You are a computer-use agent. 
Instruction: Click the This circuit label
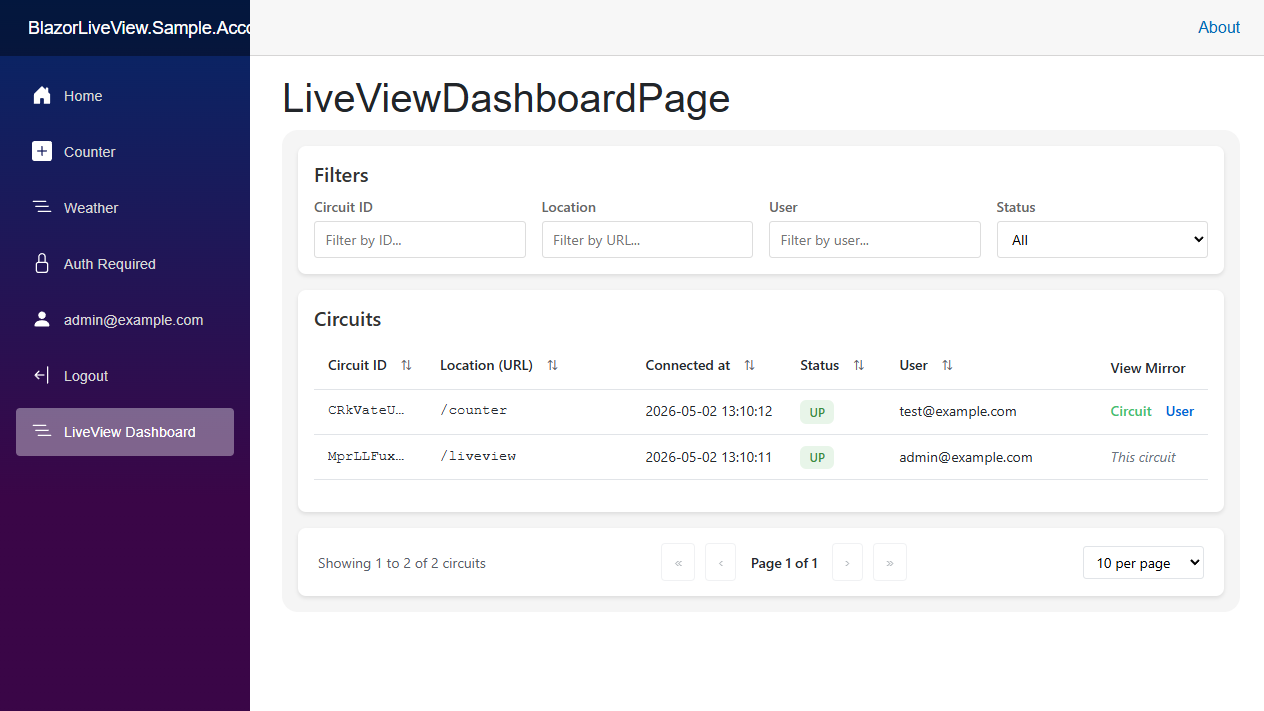[x=1143, y=457]
